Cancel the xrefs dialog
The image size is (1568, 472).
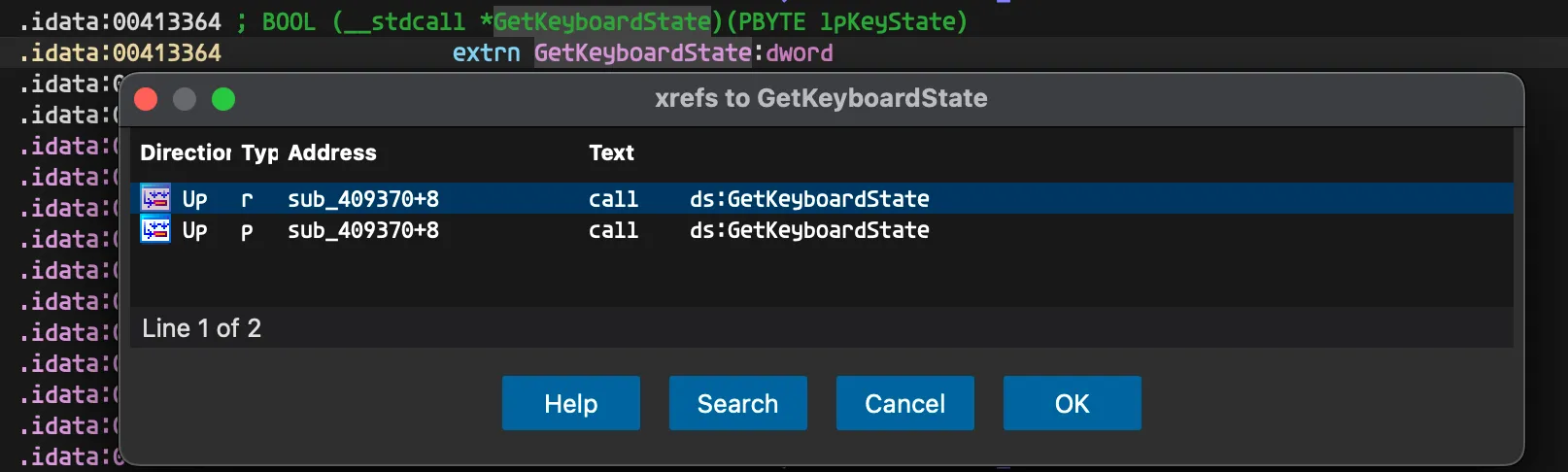coord(905,403)
